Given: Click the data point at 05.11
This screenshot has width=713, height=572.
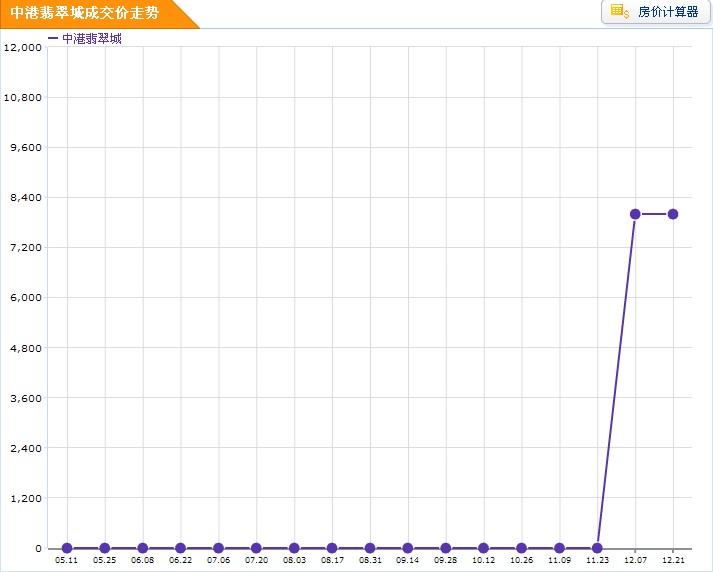Looking at the screenshot, I should point(67,548).
